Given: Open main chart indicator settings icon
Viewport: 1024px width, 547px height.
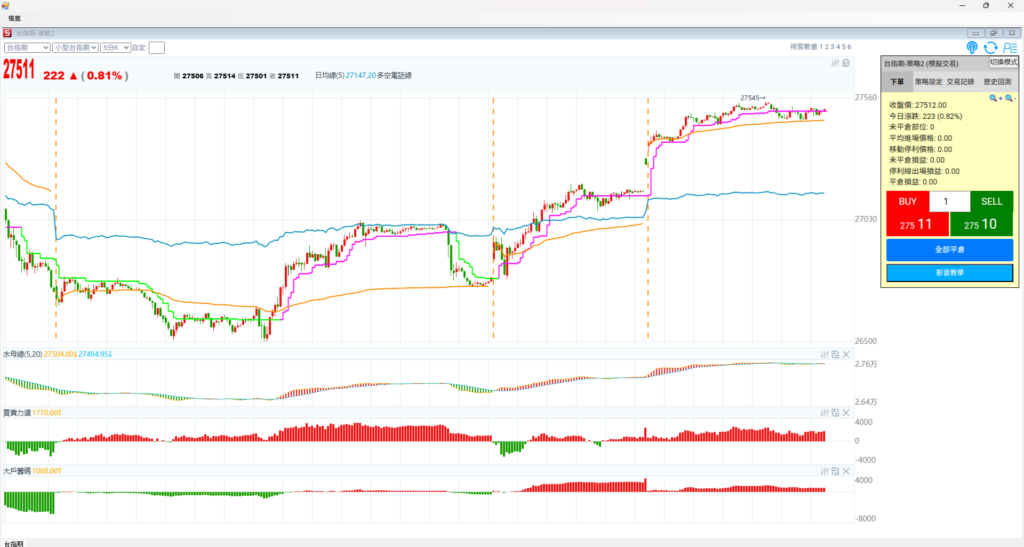Looking at the screenshot, I should point(835,63).
